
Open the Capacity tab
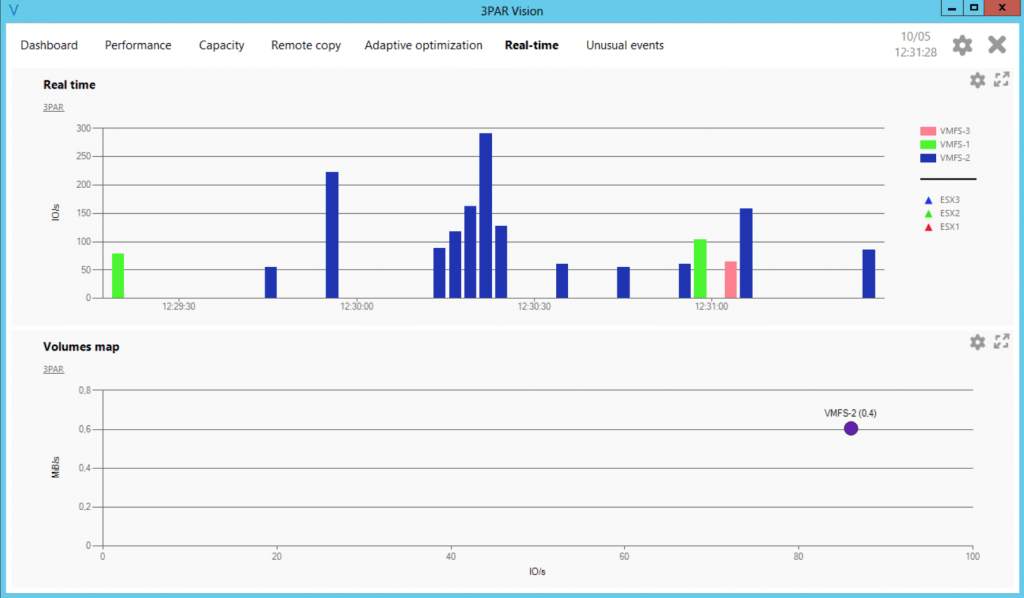221,45
